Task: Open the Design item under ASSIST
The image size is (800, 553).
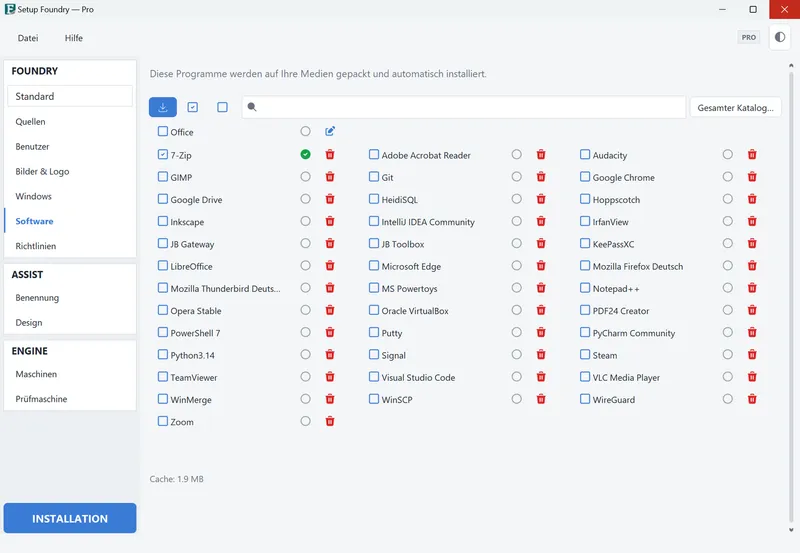Action: coord(70,322)
